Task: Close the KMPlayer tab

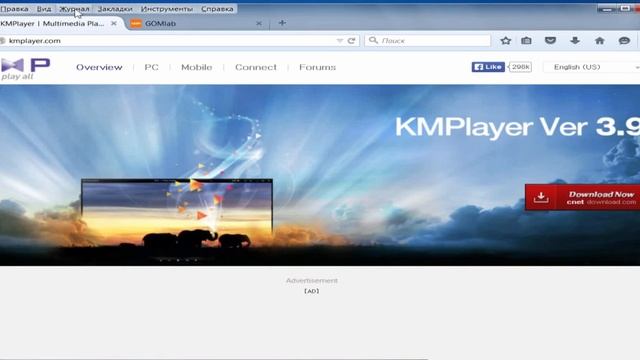Action: 114,24
